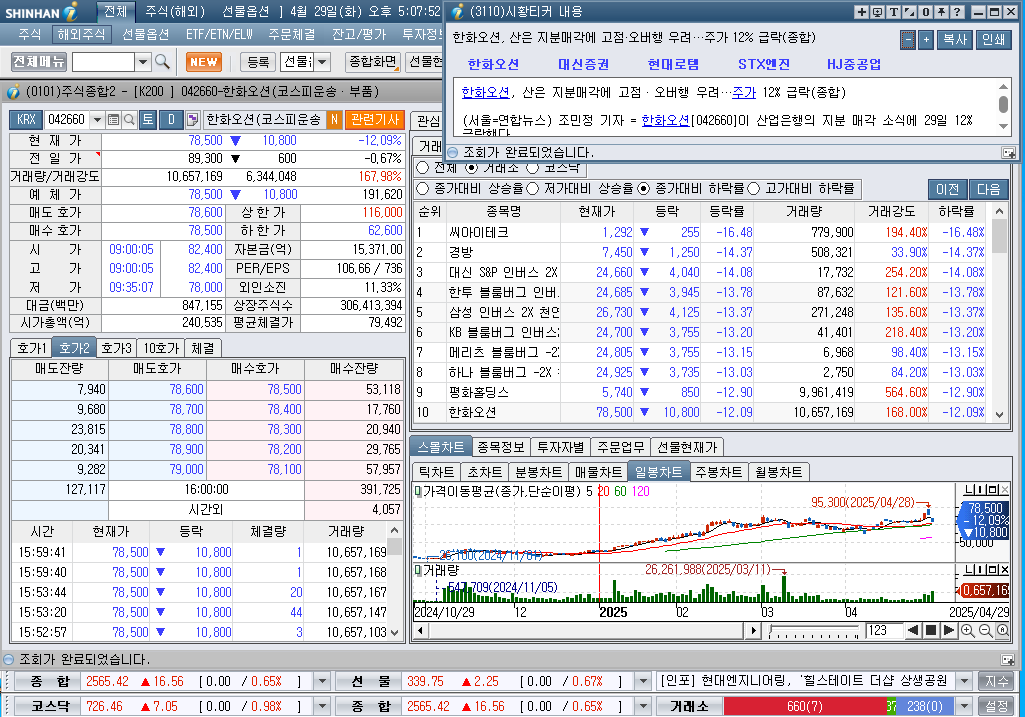The width and height of the screenshot is (1025, 717).
Task: Expand the 거래소 660(7) bar dropdown
Action: [x=964, y=707]
